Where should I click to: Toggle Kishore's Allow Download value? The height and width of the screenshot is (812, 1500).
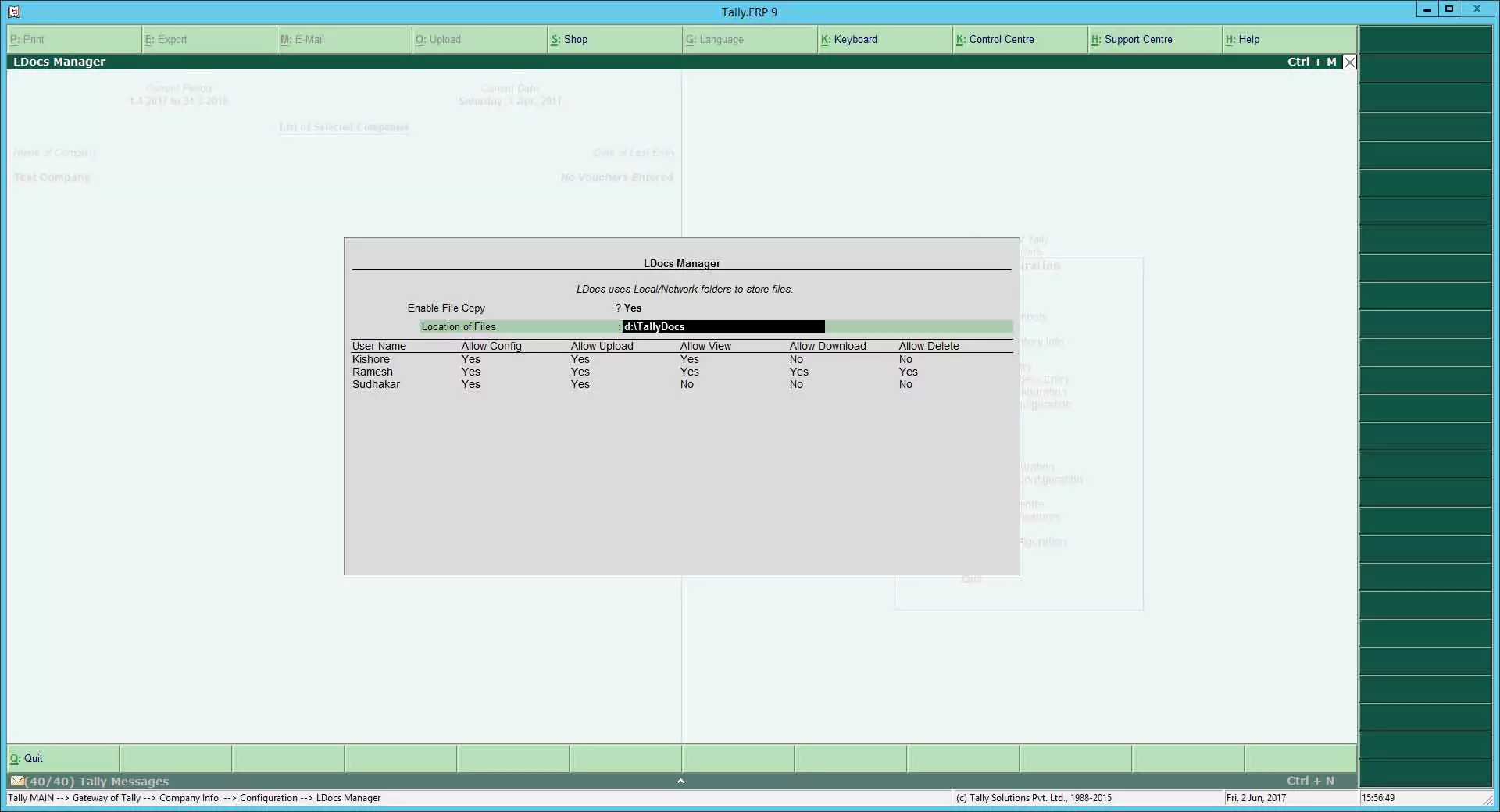[x=796, y=360]
